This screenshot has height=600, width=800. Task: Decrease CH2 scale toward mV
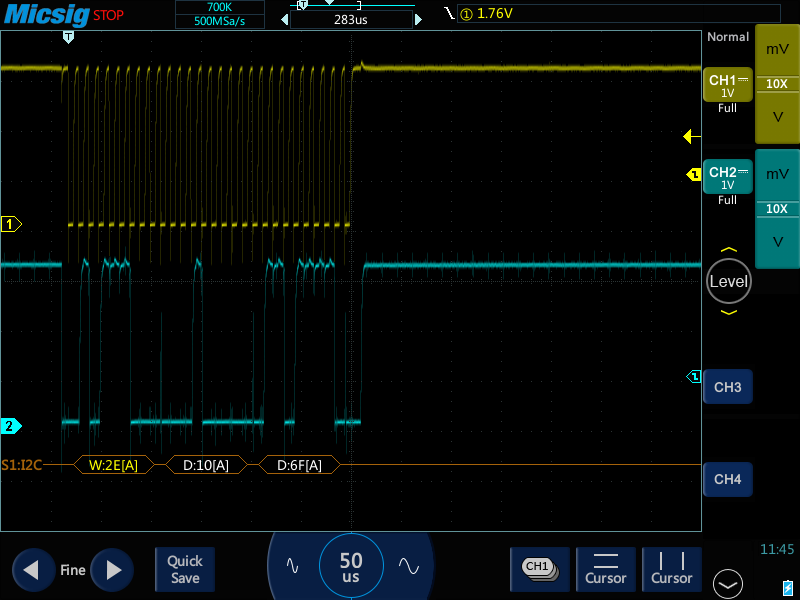click(777, 174)
